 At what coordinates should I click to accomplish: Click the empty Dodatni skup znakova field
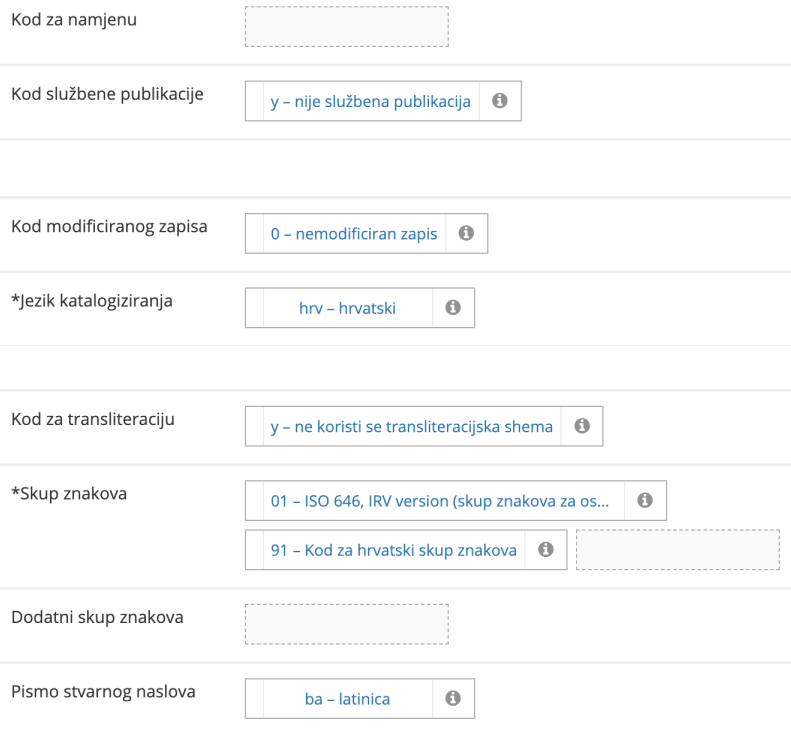point(346,624)
